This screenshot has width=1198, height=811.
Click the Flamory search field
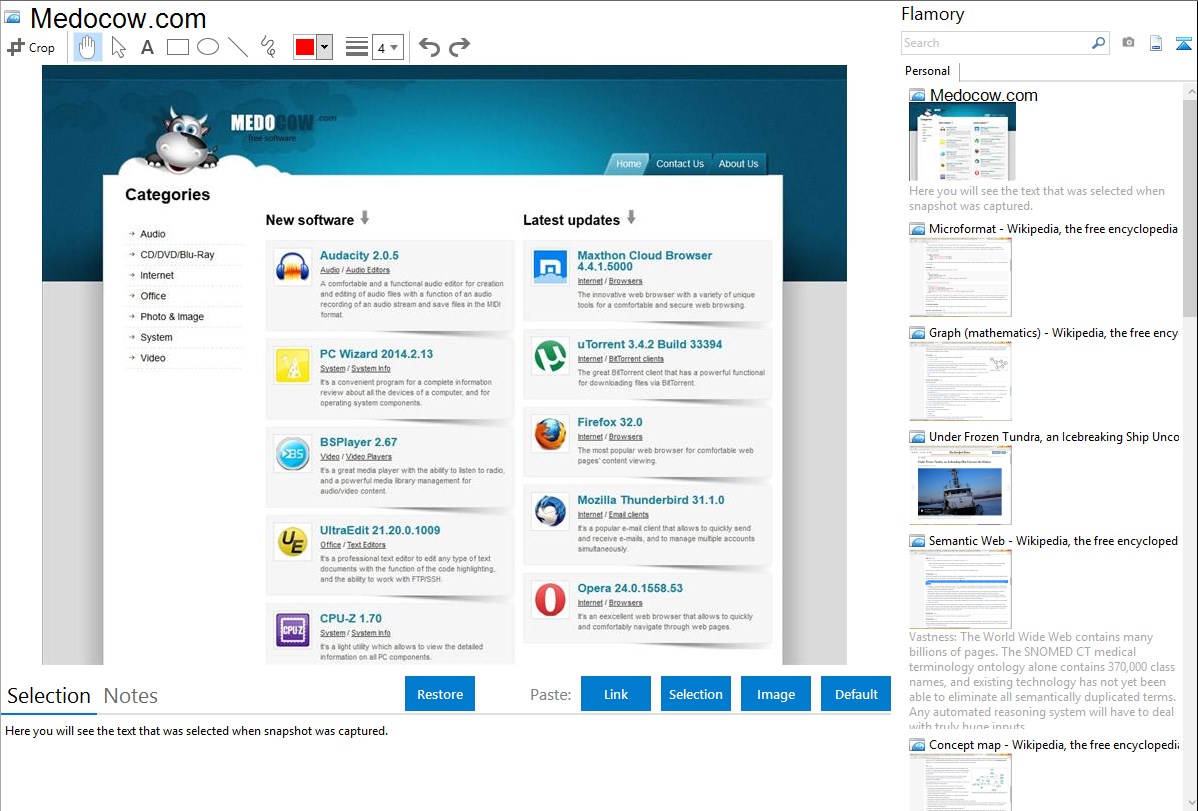(x=995, y=43)
